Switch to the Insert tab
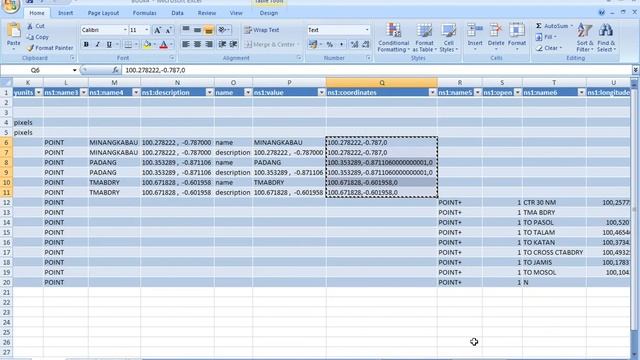Viewport: 640px width, 360px height. point(65,13)
